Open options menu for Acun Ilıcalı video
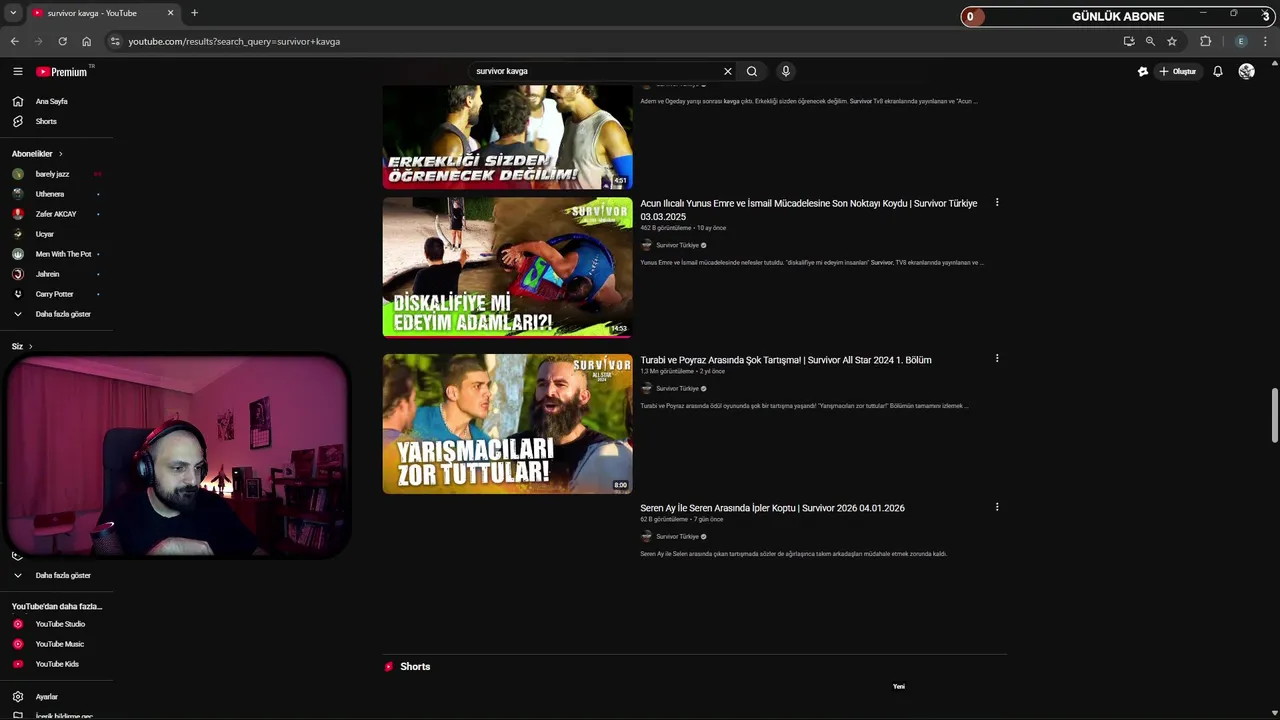The image size is (1280, 720). (997, 203)
